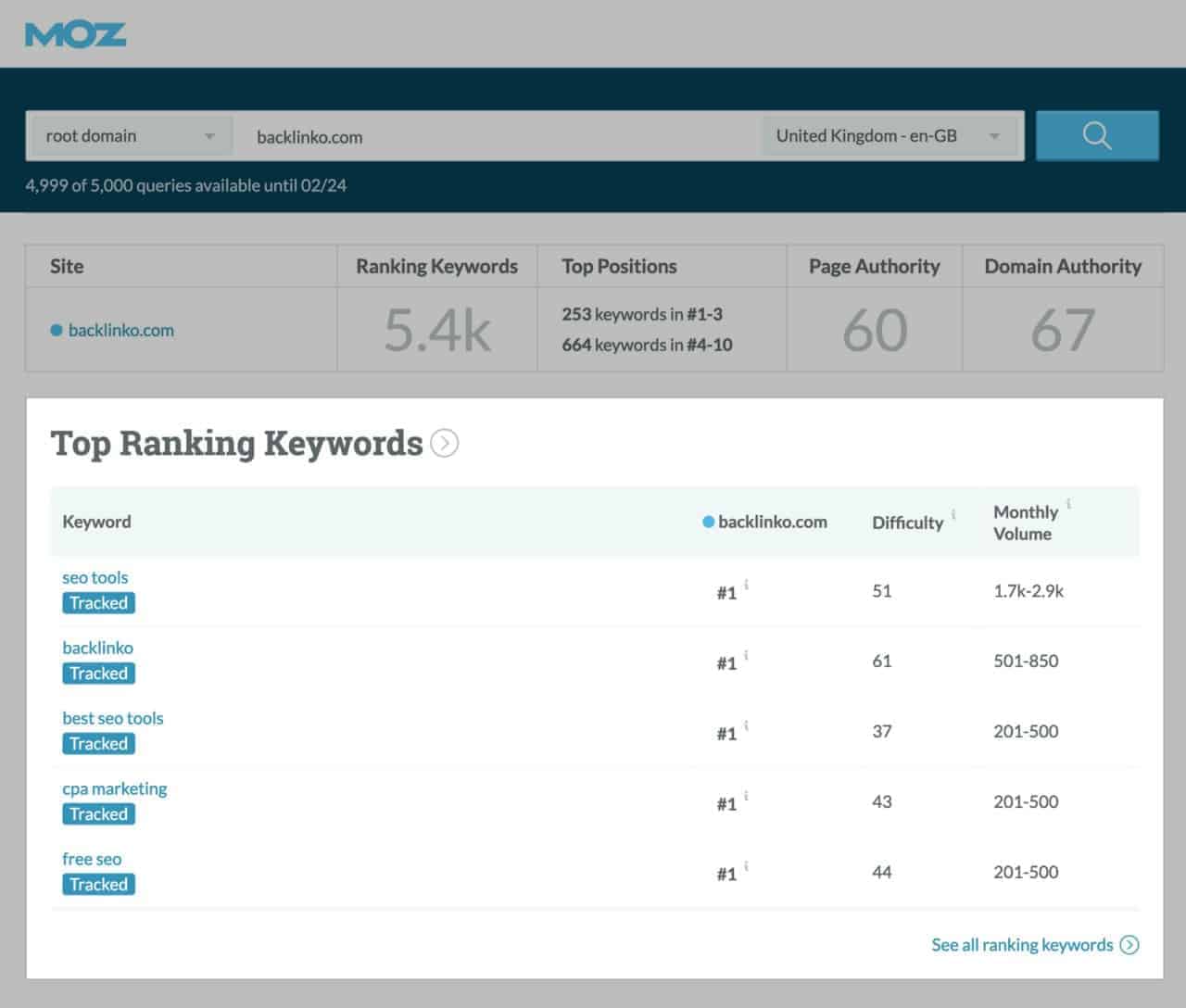The width and height of the screenshot is (1186, 1008).
Task: Click the arrow icon after See all ranking keywords
Action: [x=1129, y=945]
